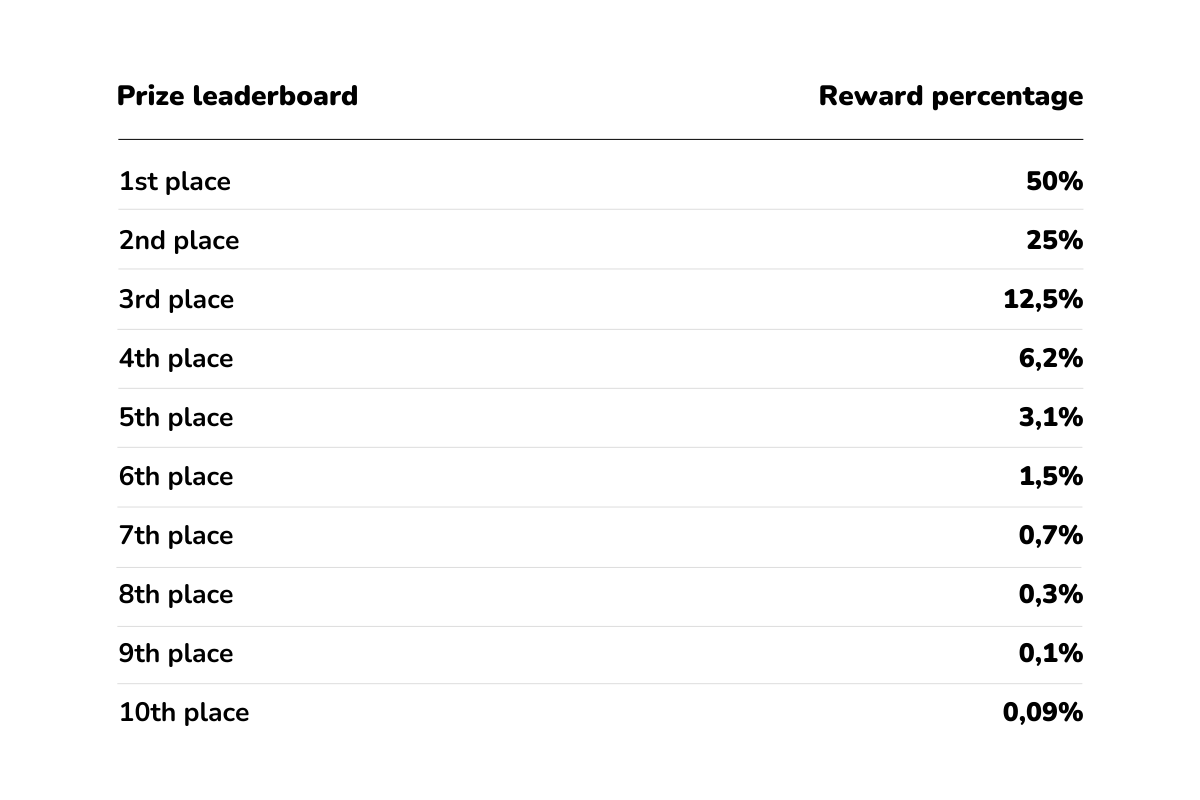Select the "1st place" row label
The image size is (1200, 800).
click(175, 182)
